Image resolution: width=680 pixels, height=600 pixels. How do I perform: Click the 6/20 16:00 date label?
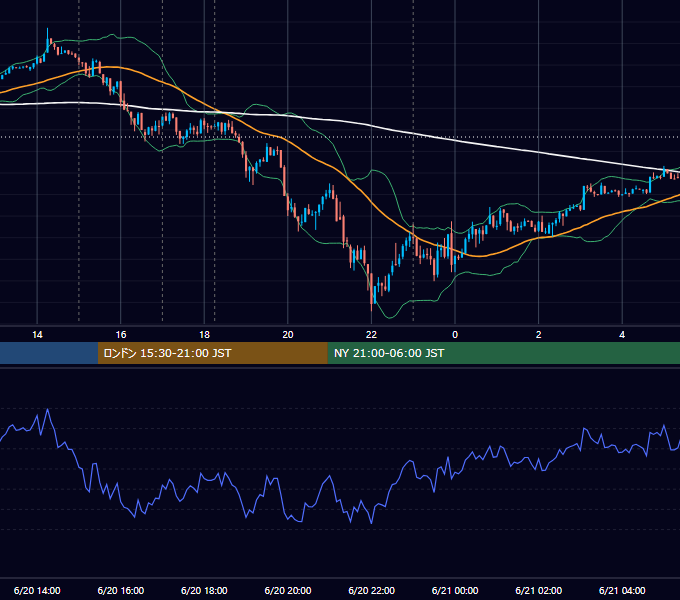click(121, 590)
